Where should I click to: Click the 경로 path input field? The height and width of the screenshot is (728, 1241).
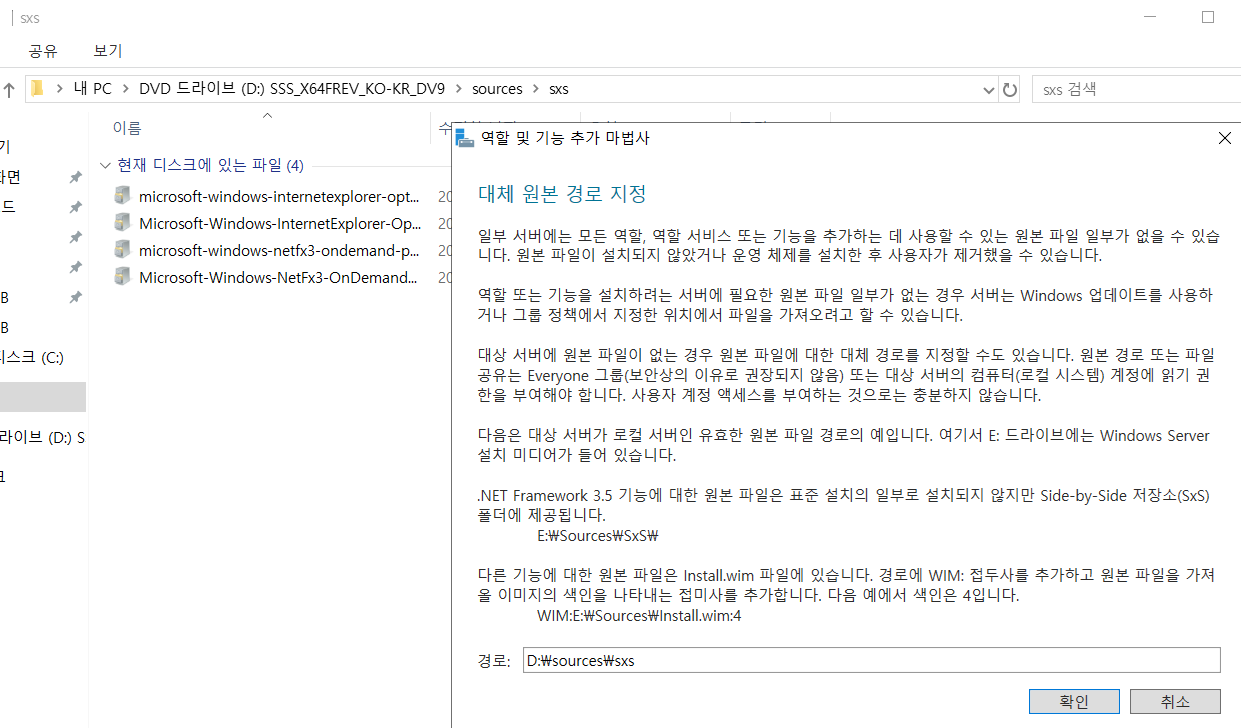(x=871, y=660)
